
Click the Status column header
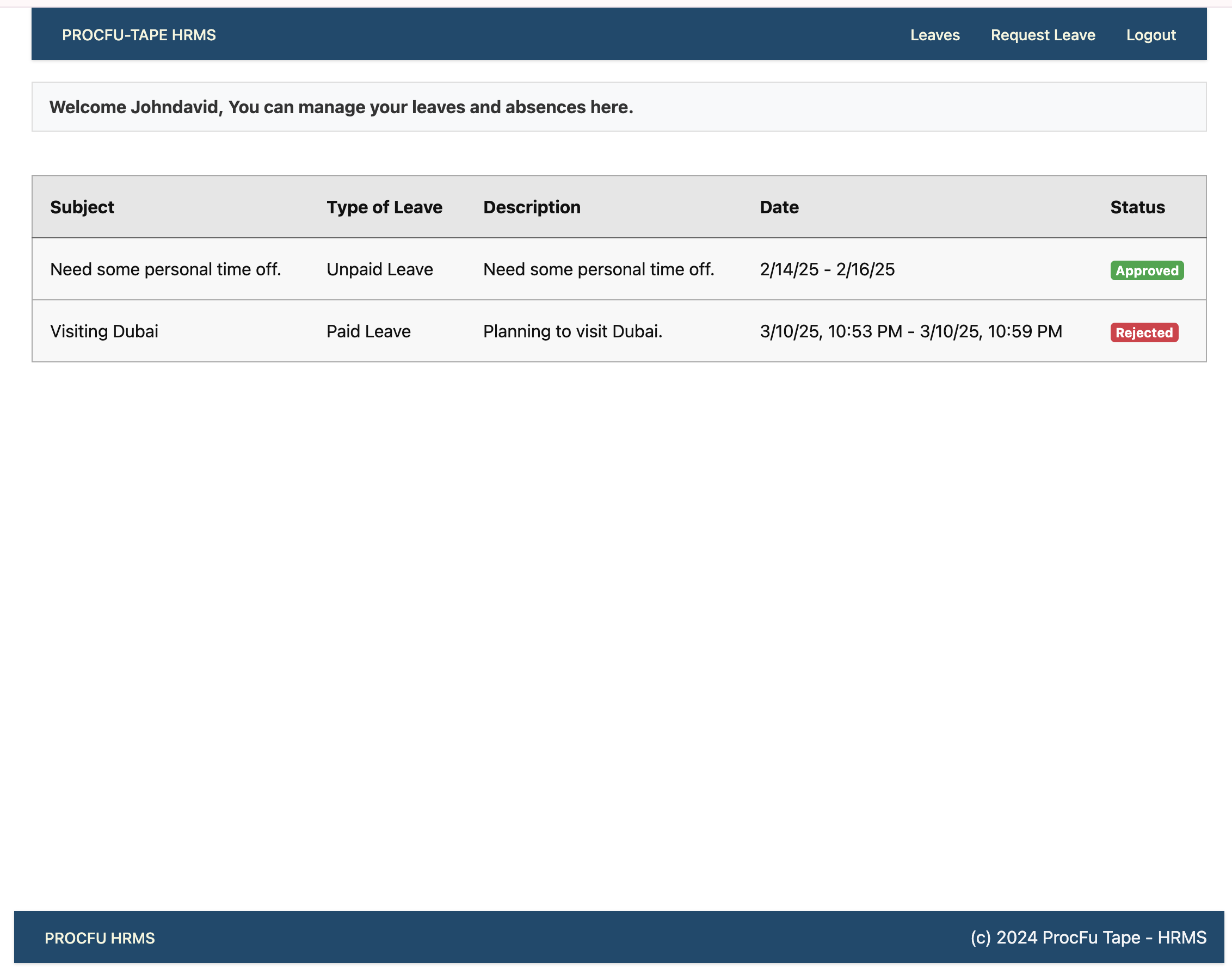1137,207
